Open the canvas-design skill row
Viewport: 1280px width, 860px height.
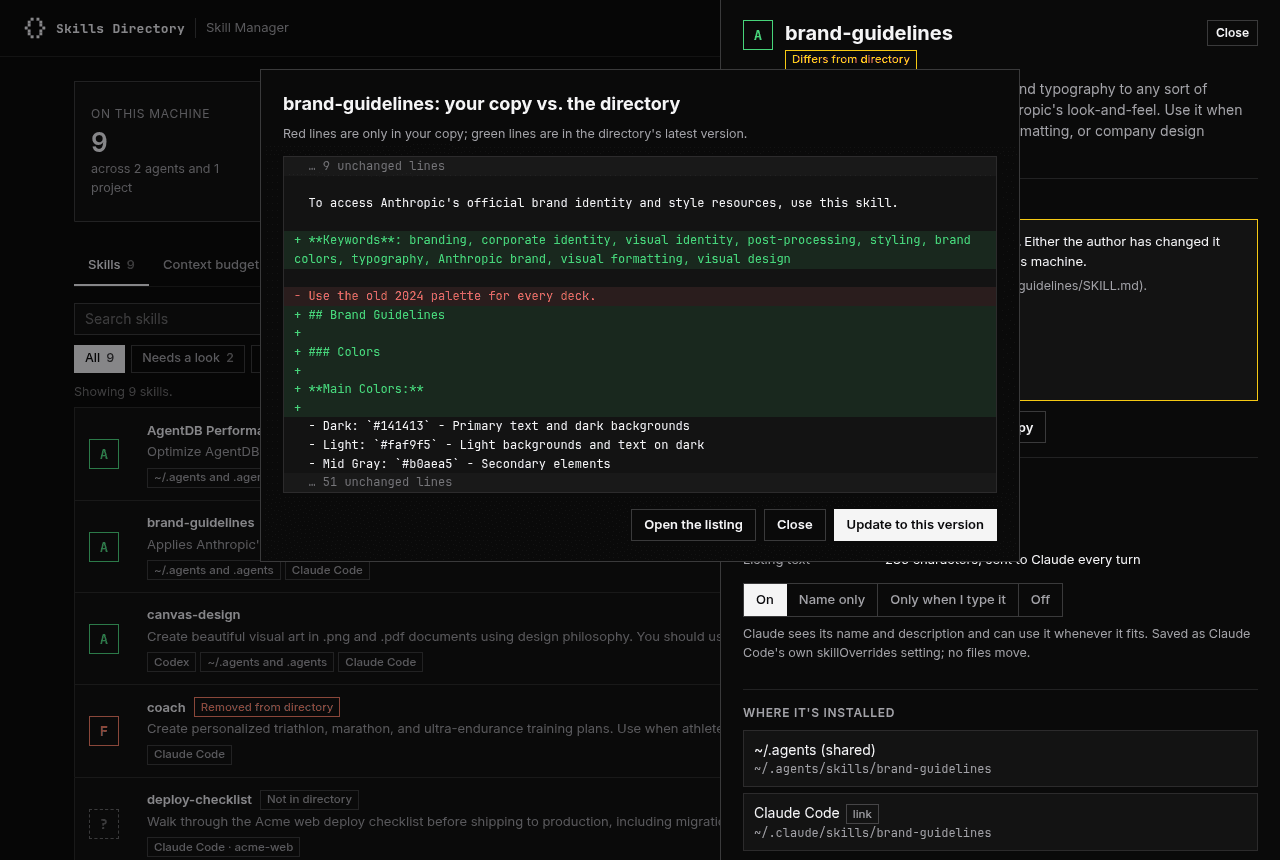[x=397, y=638]
